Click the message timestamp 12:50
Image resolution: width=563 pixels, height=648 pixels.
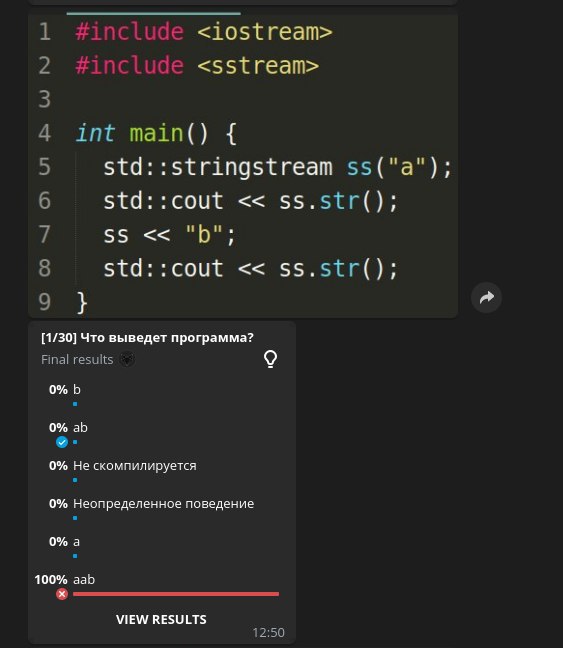point(269,633)
